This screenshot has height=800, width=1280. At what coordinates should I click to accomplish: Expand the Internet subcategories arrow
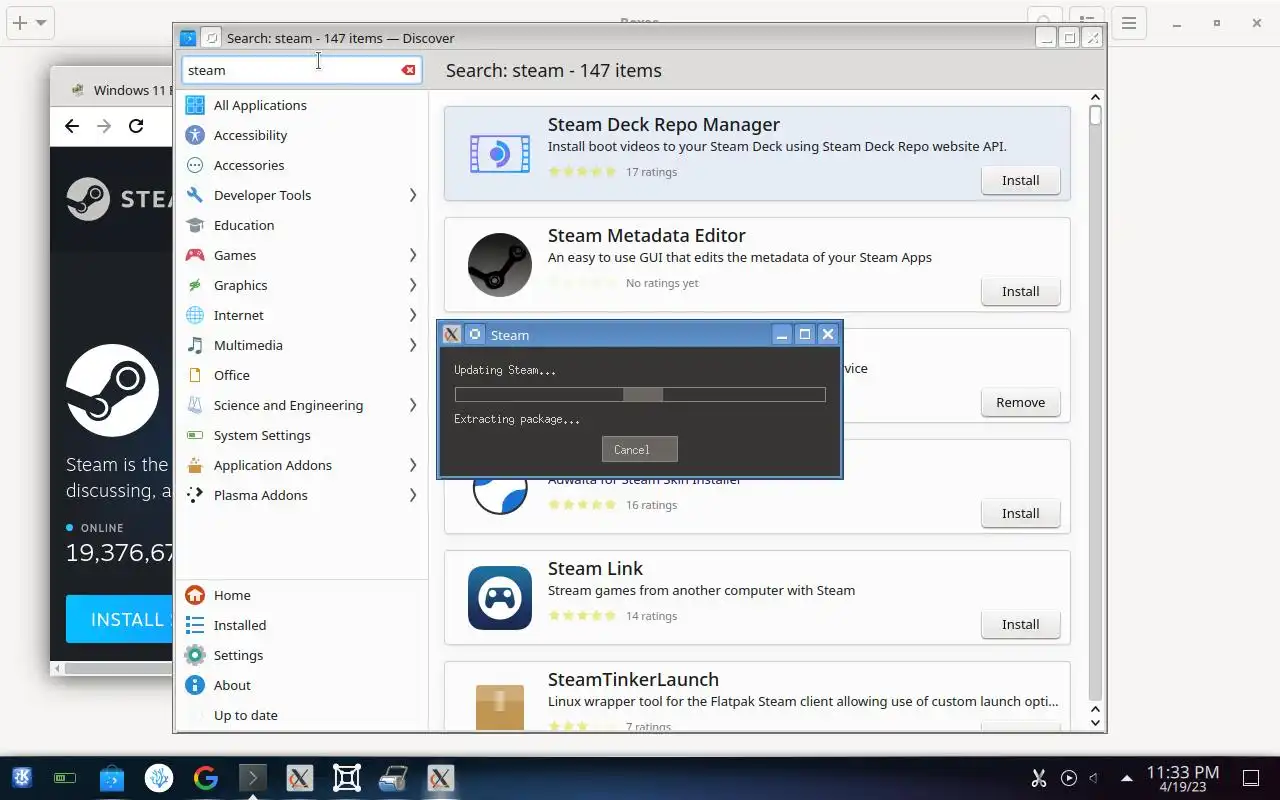[x=412, y=315]
